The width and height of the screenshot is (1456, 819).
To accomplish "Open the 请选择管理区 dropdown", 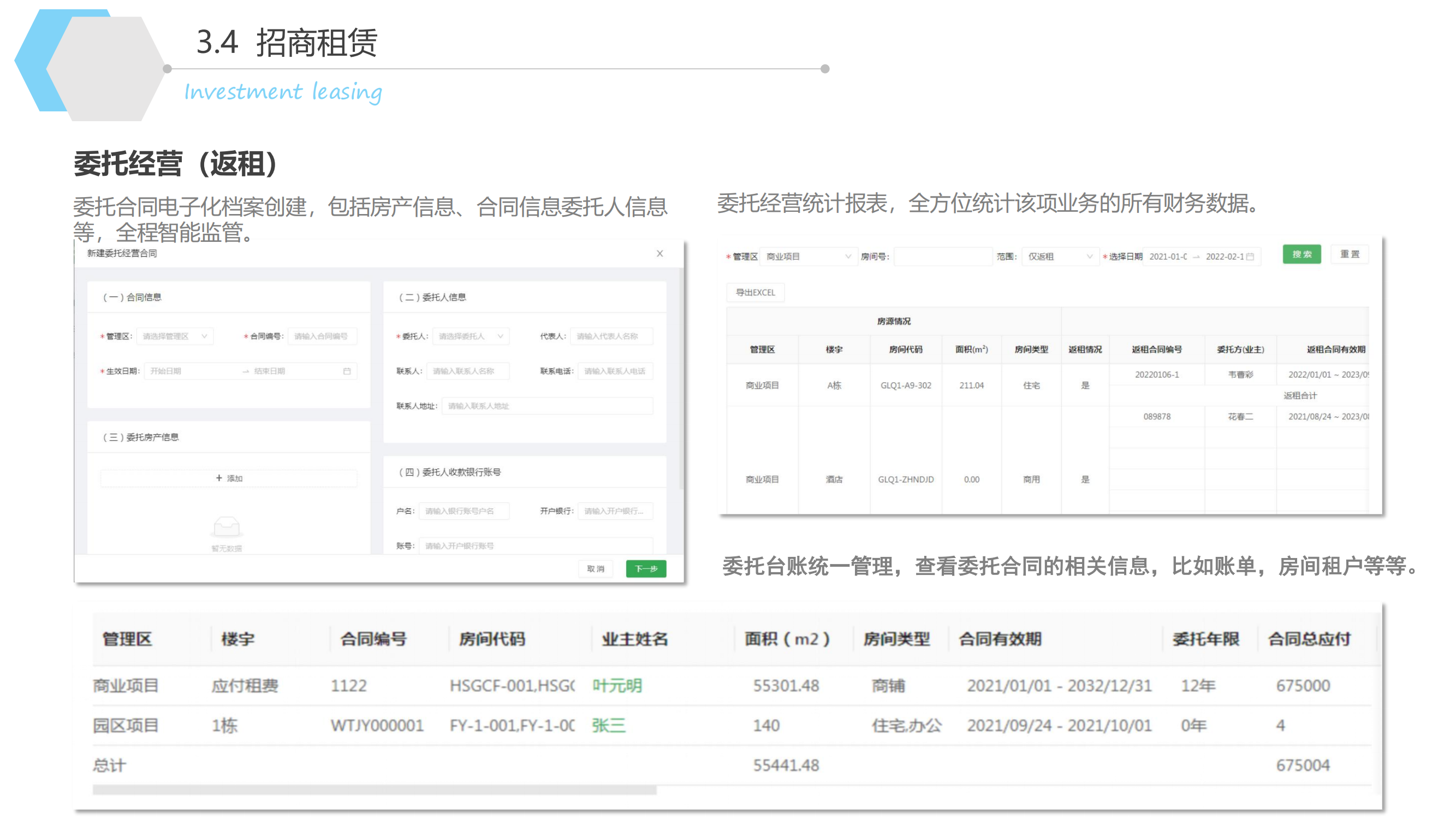I will (175, 336).
